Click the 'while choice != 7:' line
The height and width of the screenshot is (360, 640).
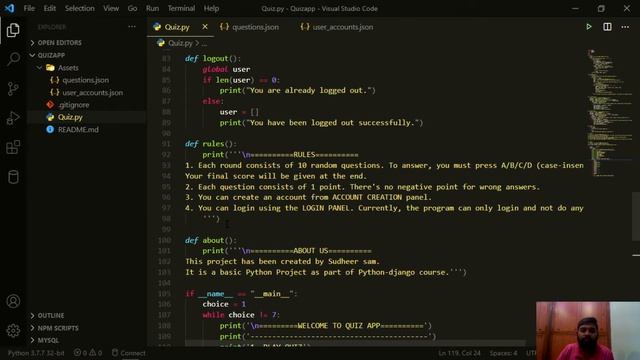pyautogui.click(x=241, y=315)
